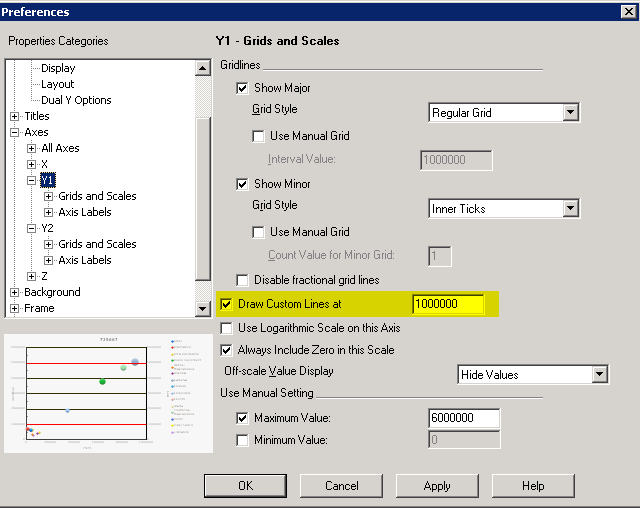Enable Use Logarithmic Scale on this Axis
640x508 pixels.
tap(226, 328)
